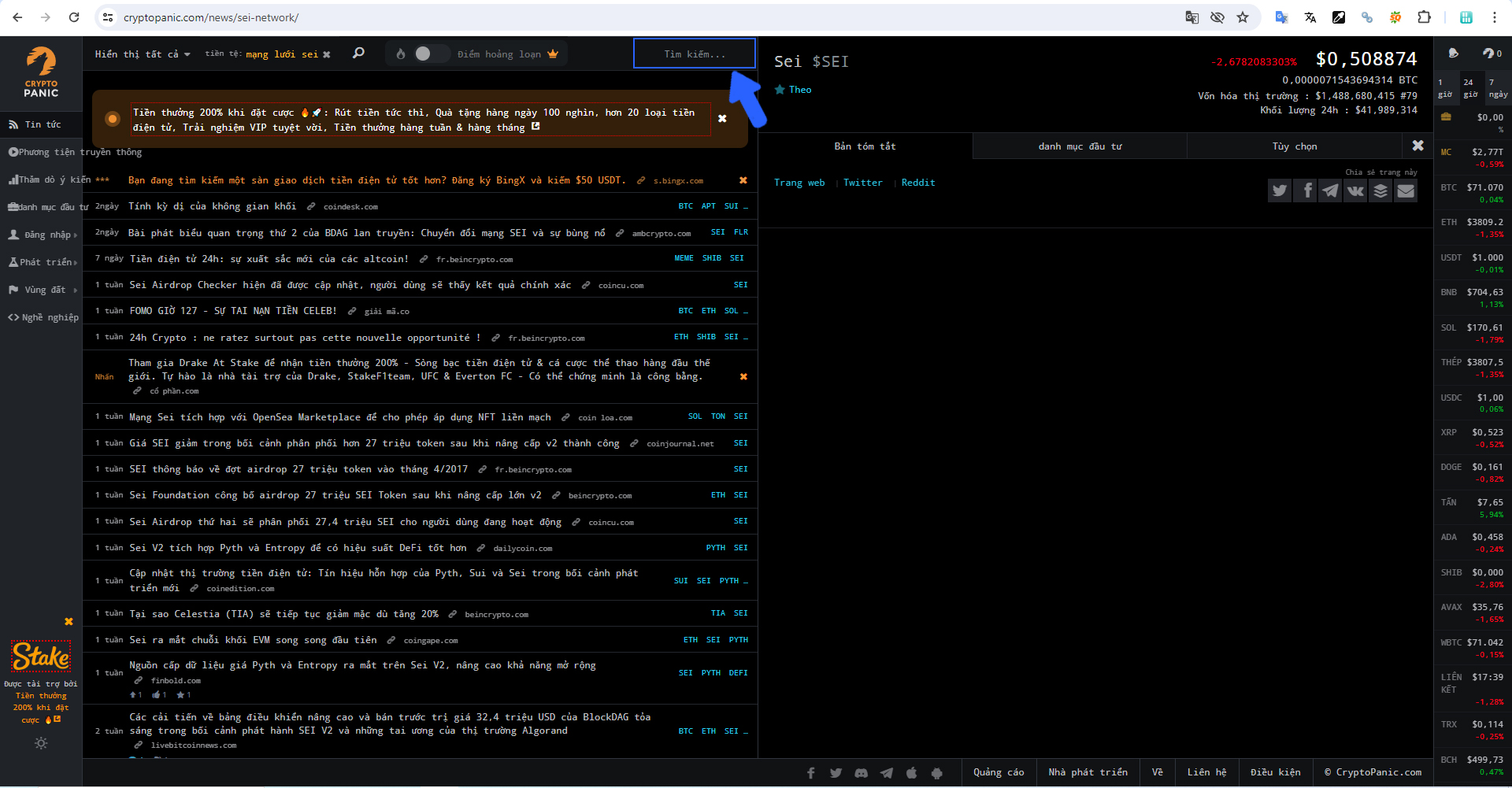This screenshot has width=1512, height=788.
Task: Open the footer Apple app icon
Action: 912,773
